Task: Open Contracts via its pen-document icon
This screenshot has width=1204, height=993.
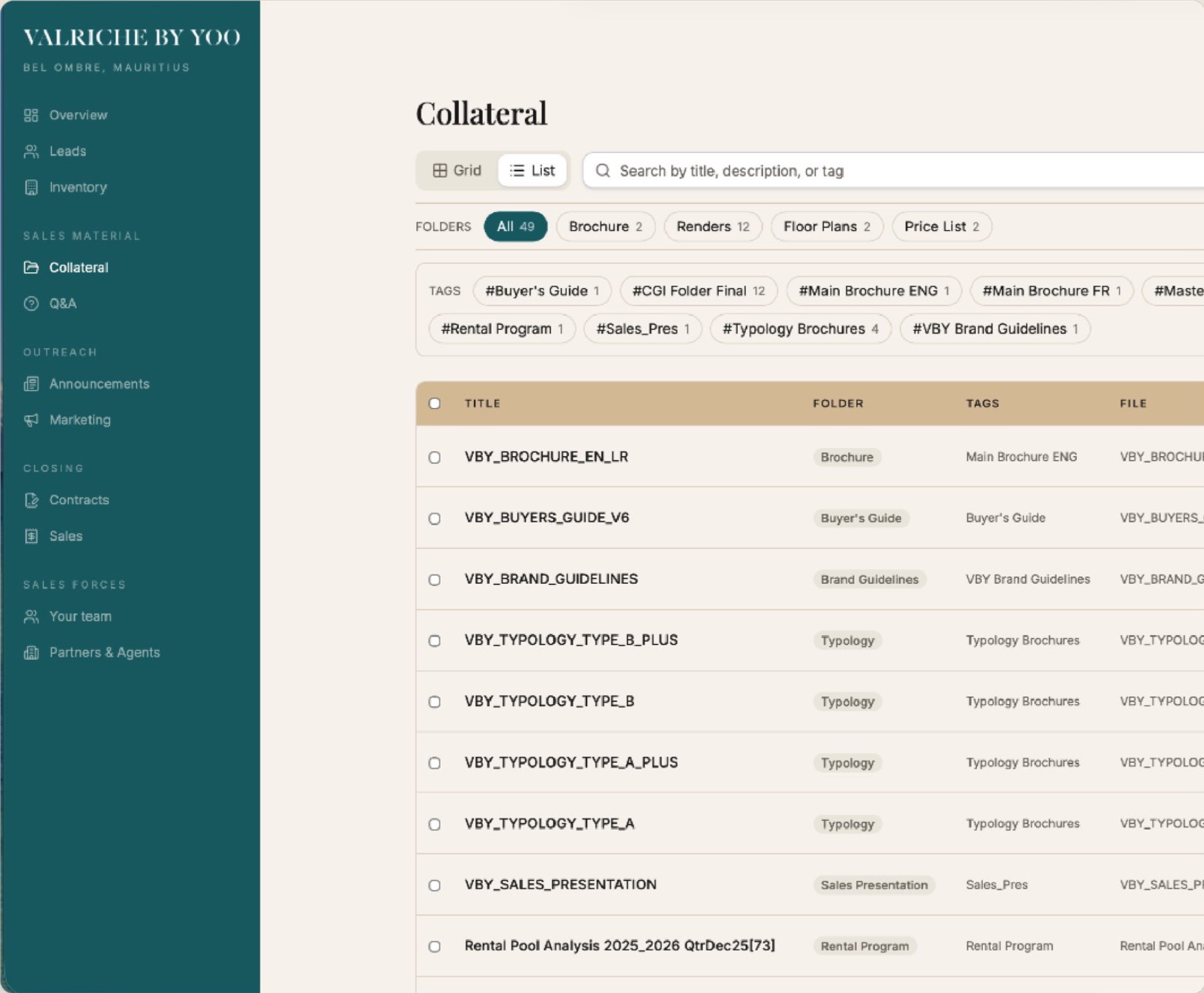Action: (31, 500)
